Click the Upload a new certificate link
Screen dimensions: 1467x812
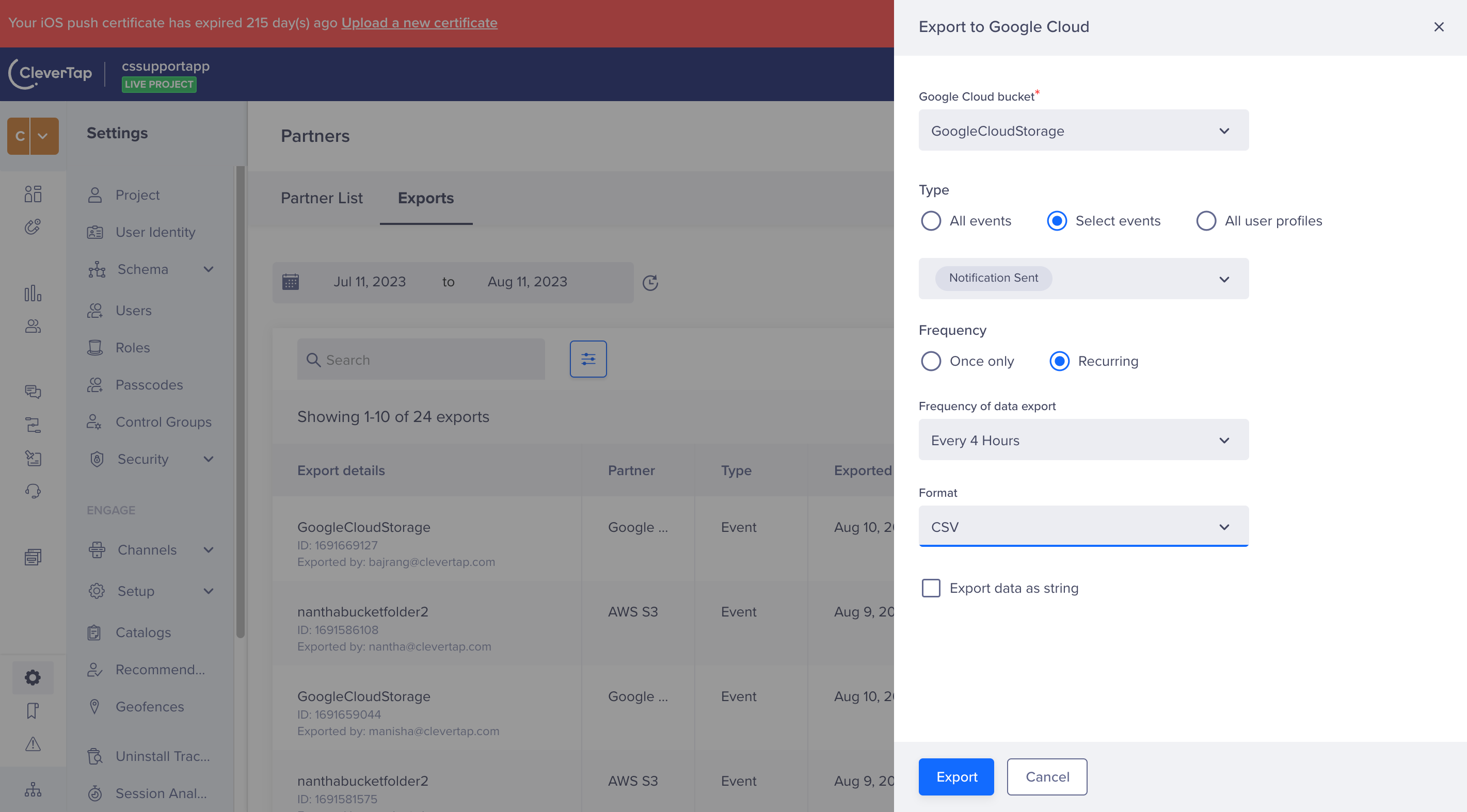419,23
